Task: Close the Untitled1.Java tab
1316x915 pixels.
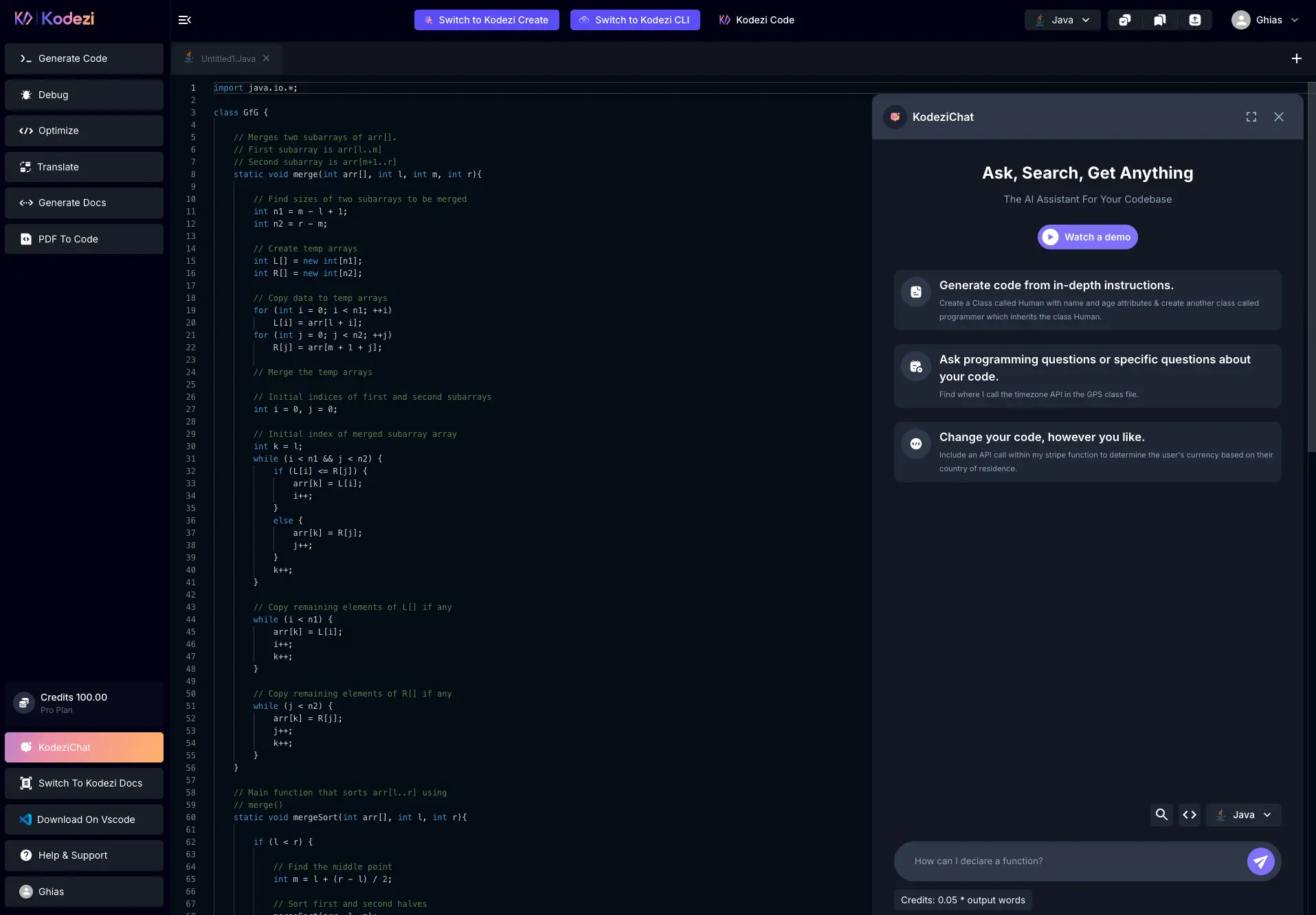Action: (266, 58)
